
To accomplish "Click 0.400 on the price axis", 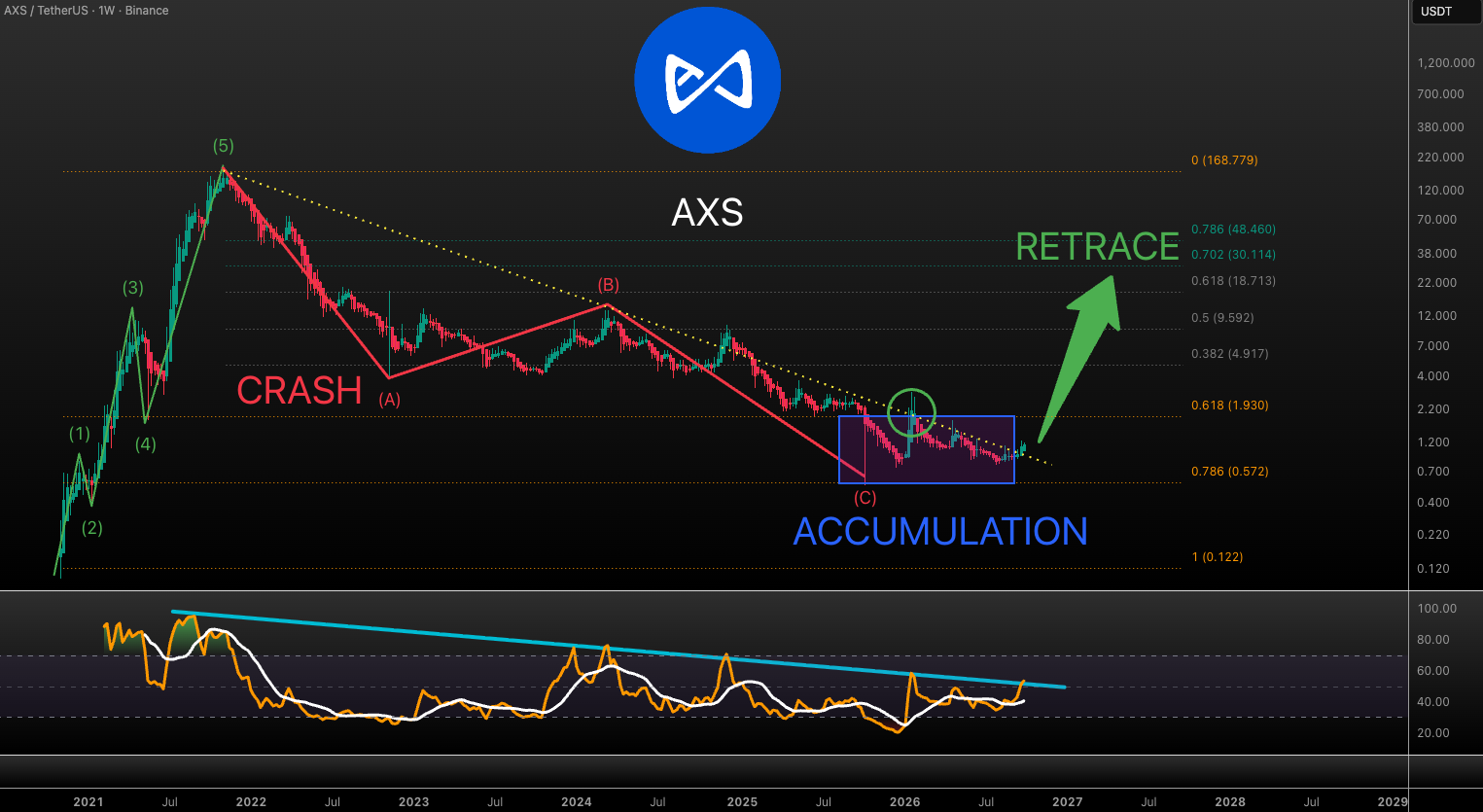I will (1433, 503).
